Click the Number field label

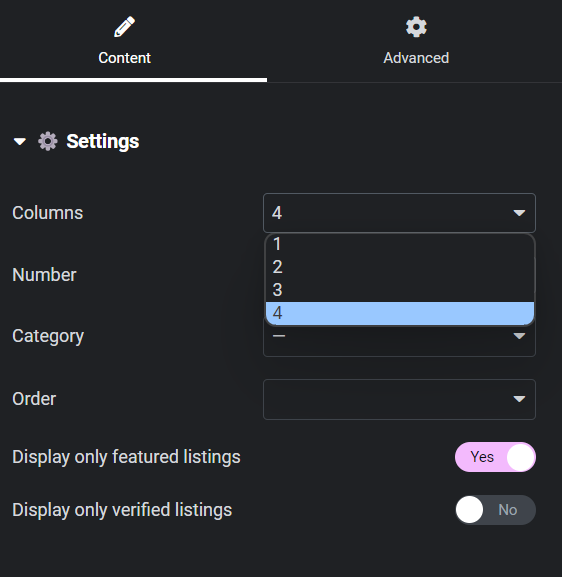44,275
